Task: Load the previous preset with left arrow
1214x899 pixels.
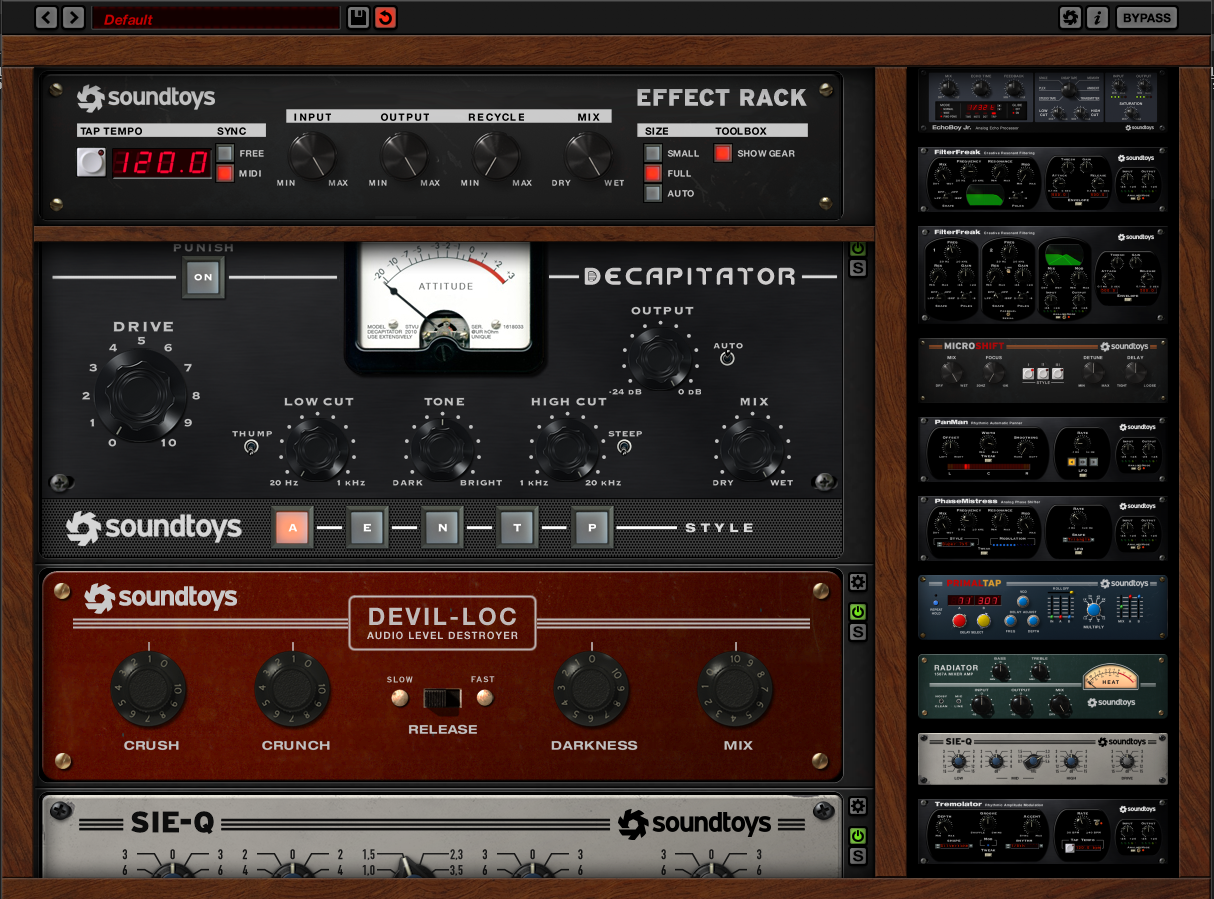Action: pos(46,17)
